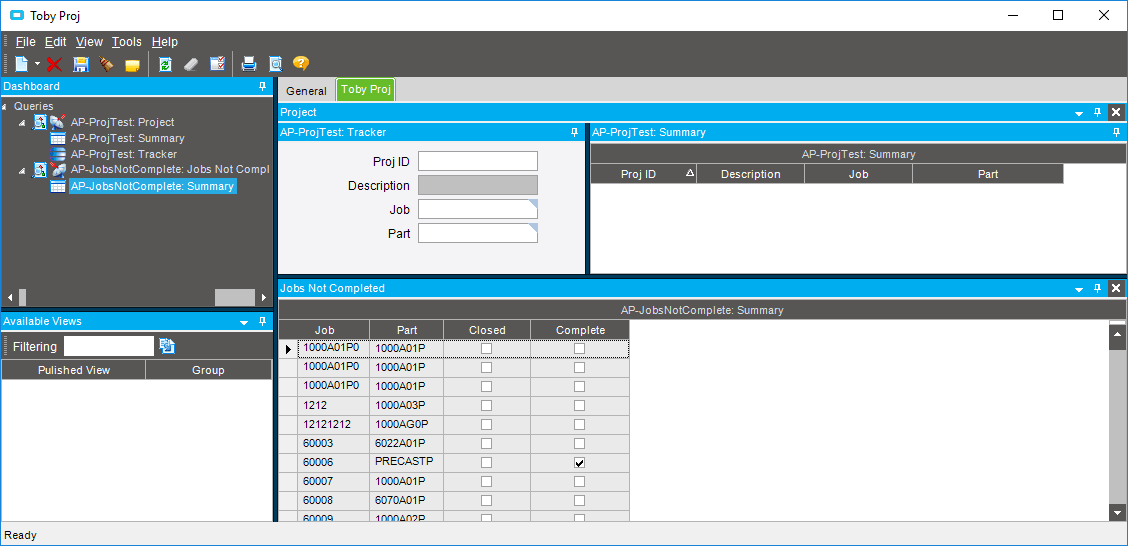The height and width of the screenshot is (546, 1128).
Task: Collapse the Queries tree root
Action: 6,106
